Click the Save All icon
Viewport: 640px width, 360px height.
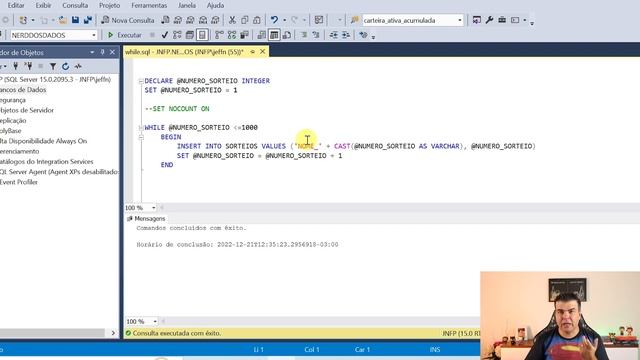tap(88, 20)
